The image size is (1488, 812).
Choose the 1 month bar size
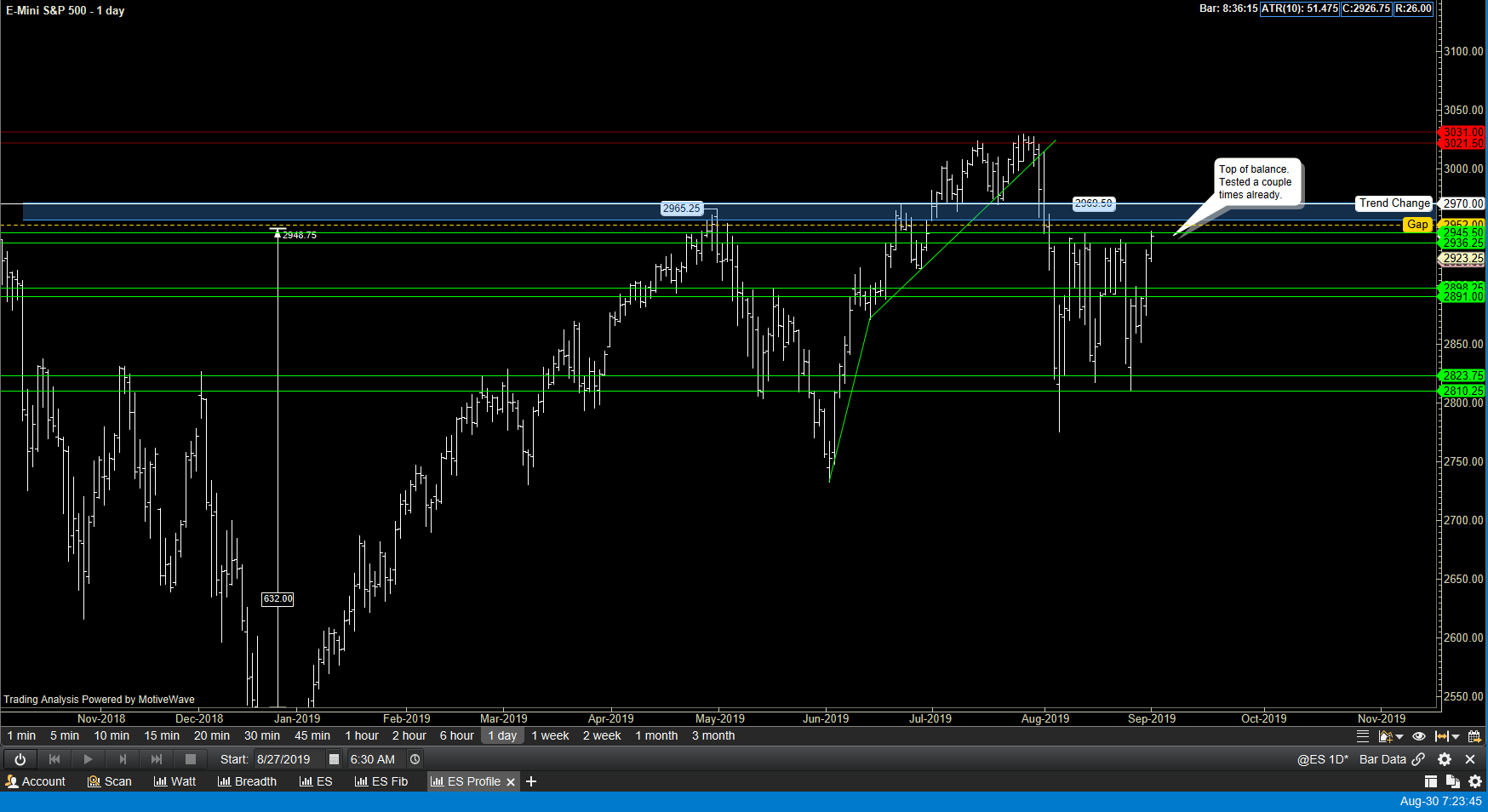(x=656, y=736)
